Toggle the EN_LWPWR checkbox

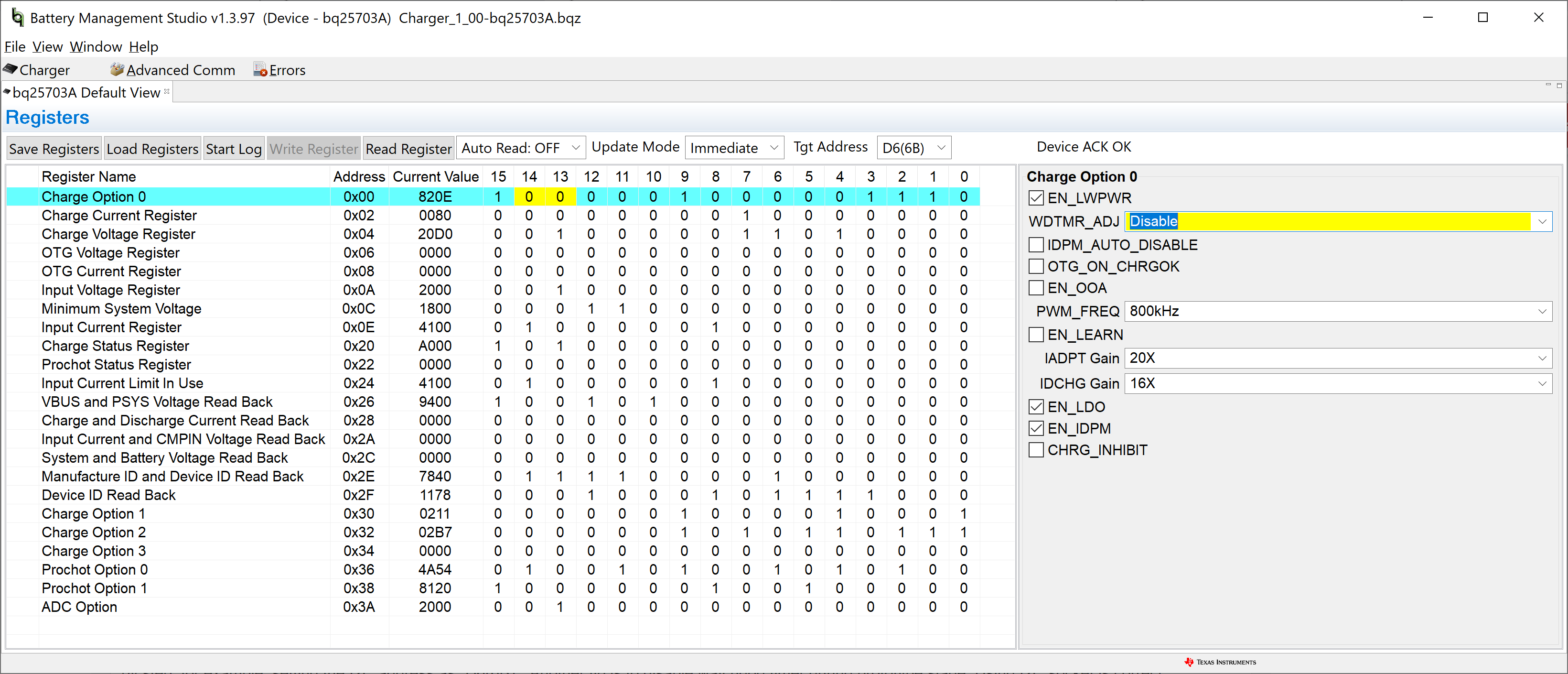[1036, 198]
